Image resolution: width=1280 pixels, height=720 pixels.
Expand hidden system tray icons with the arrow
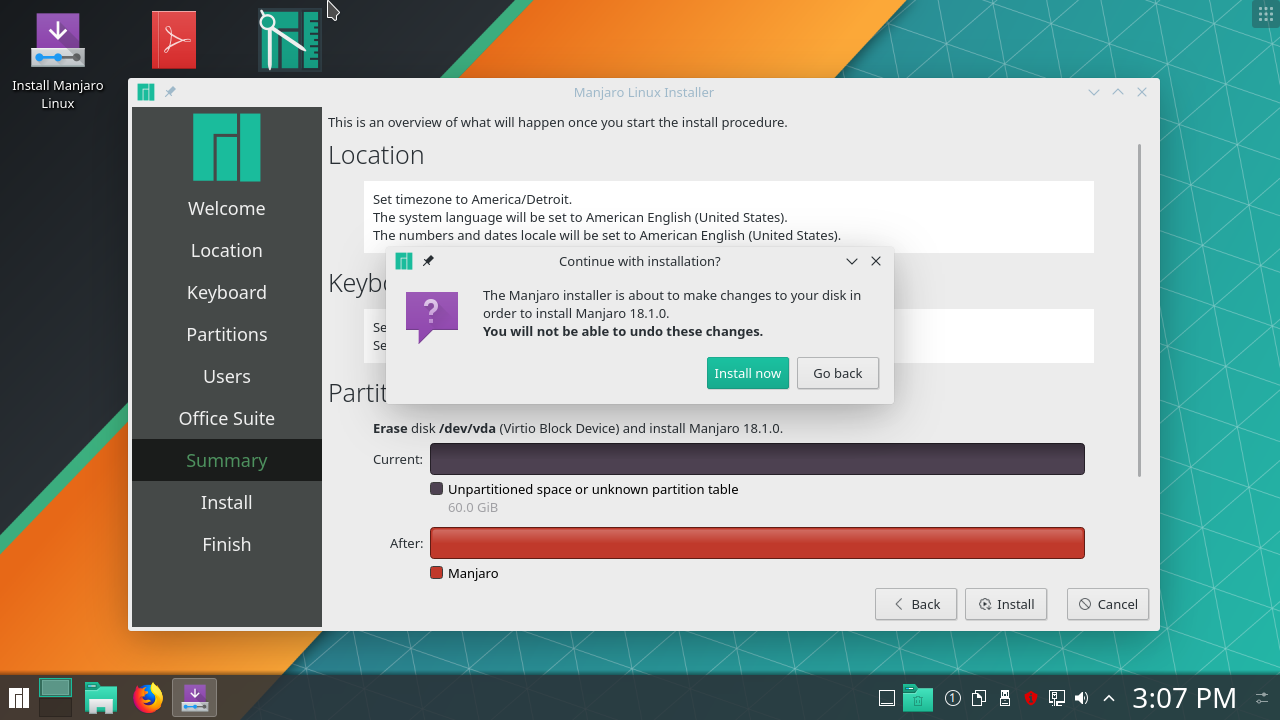tap(1108, 698)
